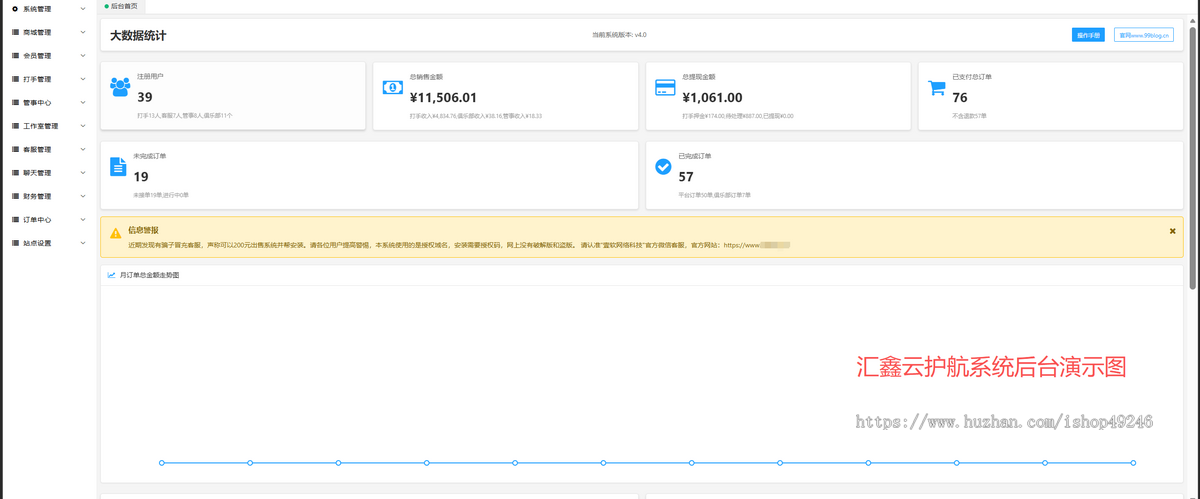Switch to the 后台首页 tab
The height and width of the screenshot is (499, 1200).
[x=122, y=6]
